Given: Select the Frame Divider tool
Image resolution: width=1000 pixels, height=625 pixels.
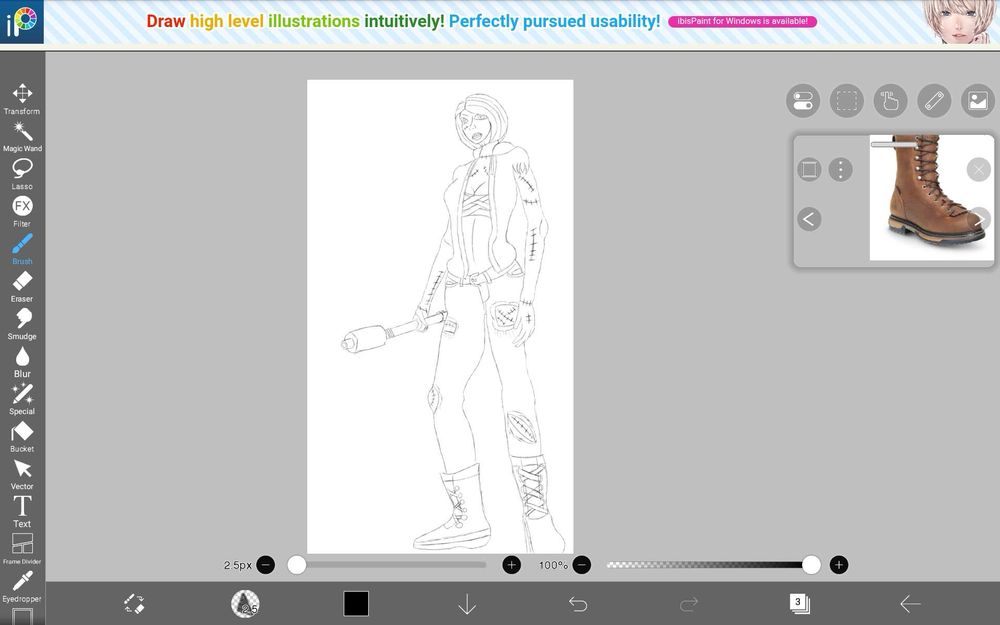Looking at the screenshot, I should 22,549.
